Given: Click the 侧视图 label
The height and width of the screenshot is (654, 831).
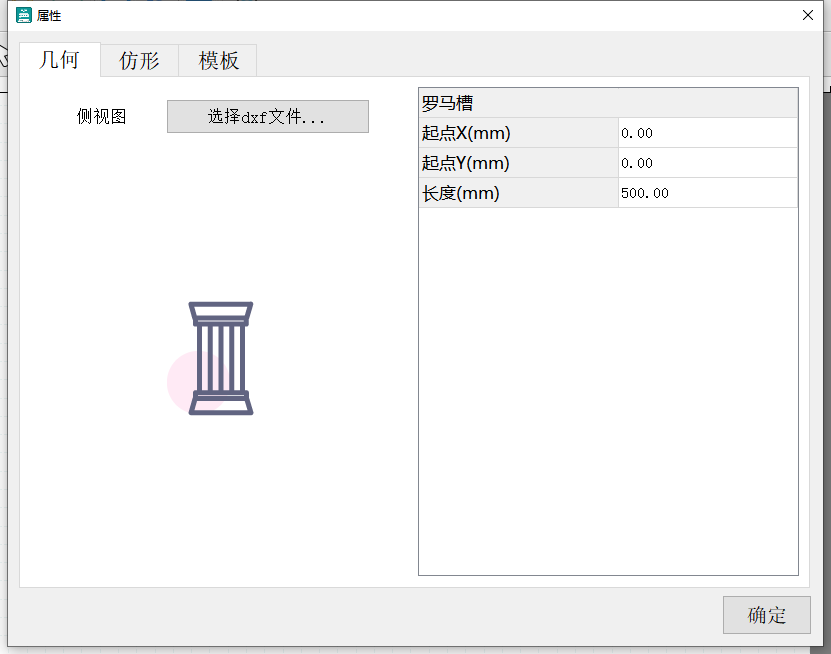Looking at the screenshot, I should coord(102,117).
